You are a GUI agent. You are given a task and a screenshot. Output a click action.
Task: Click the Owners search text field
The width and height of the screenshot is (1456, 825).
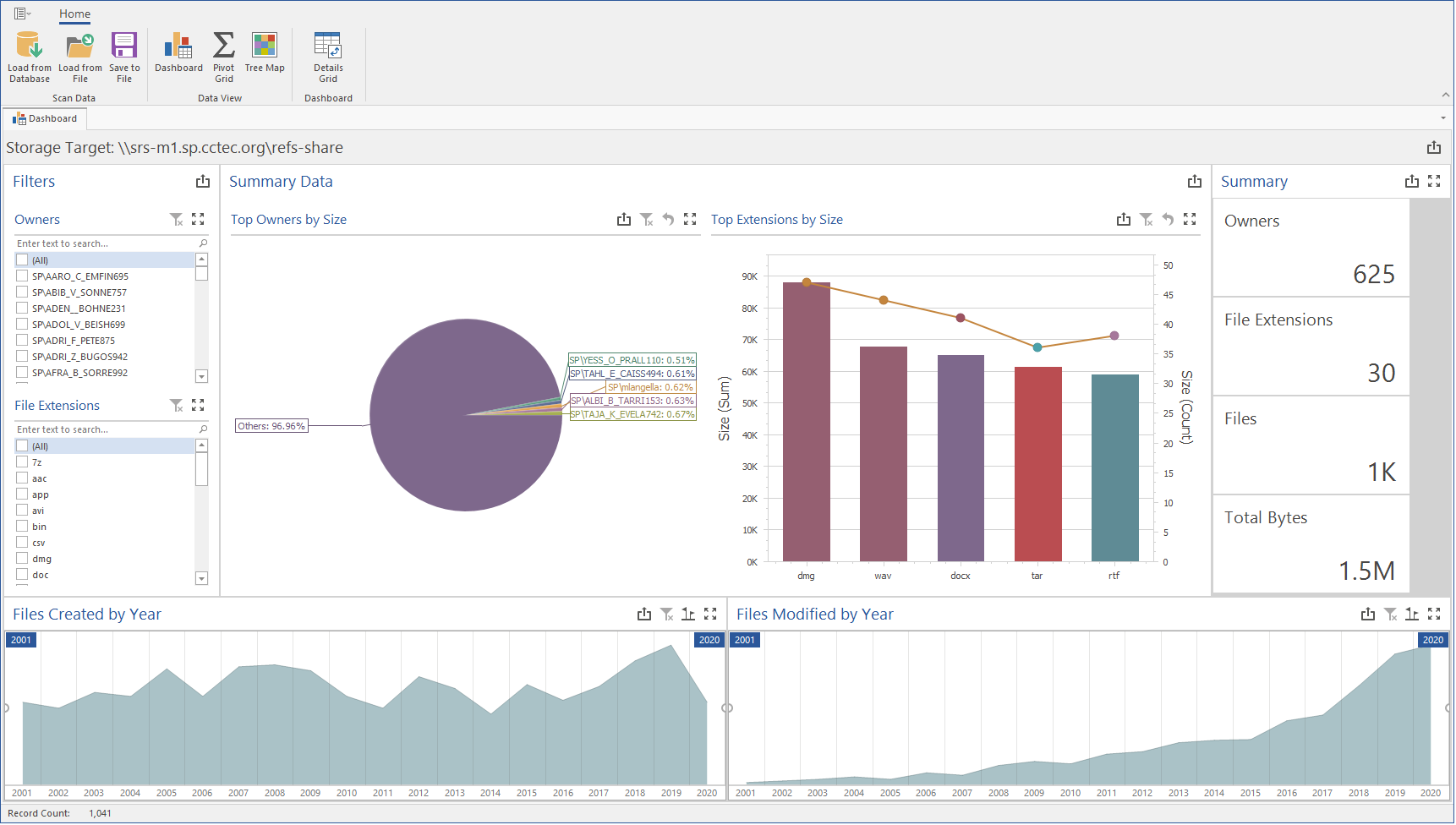point(106,243)
